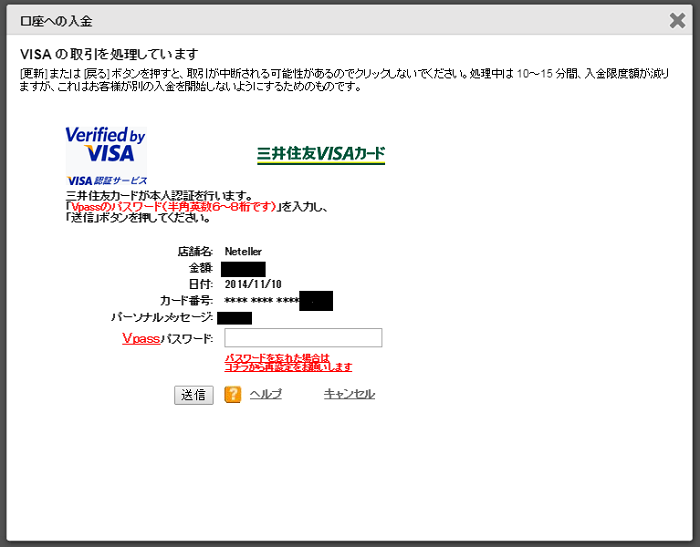This screenshot has height=547, width=700.
Task: Click the heading VISA の取引を処理しています
Action: (109, 54)
